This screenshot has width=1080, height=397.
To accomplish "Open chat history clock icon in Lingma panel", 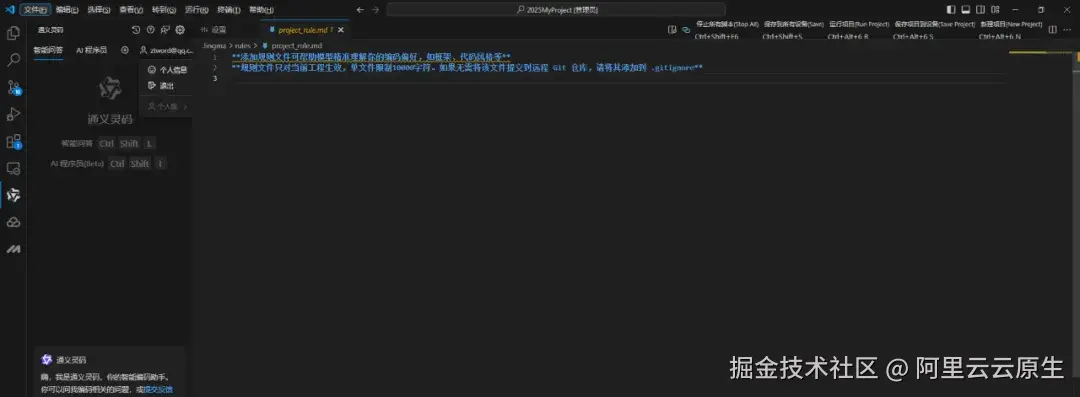I will click(136, 30).
